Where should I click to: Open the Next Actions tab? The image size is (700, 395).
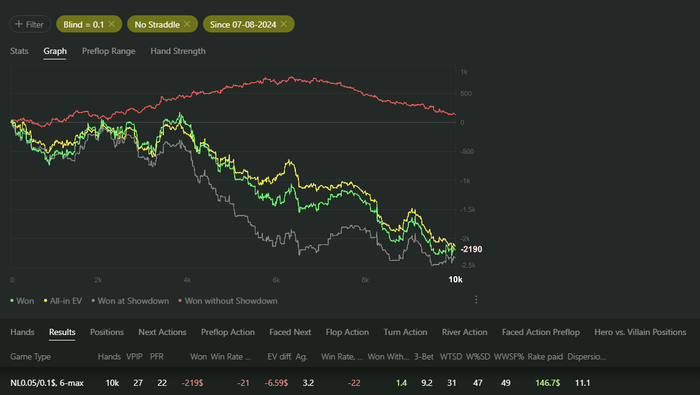[x=162, y=332]
